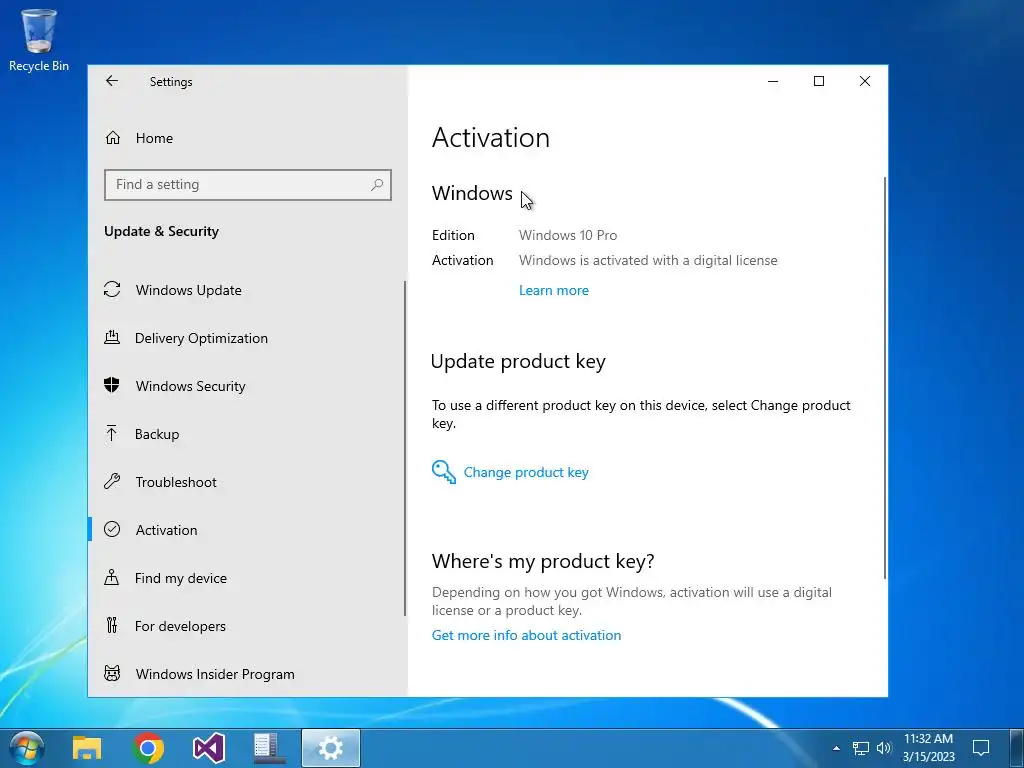Click the Find my device icon
Screen dimensions: 1024x768
coord(112,577)
